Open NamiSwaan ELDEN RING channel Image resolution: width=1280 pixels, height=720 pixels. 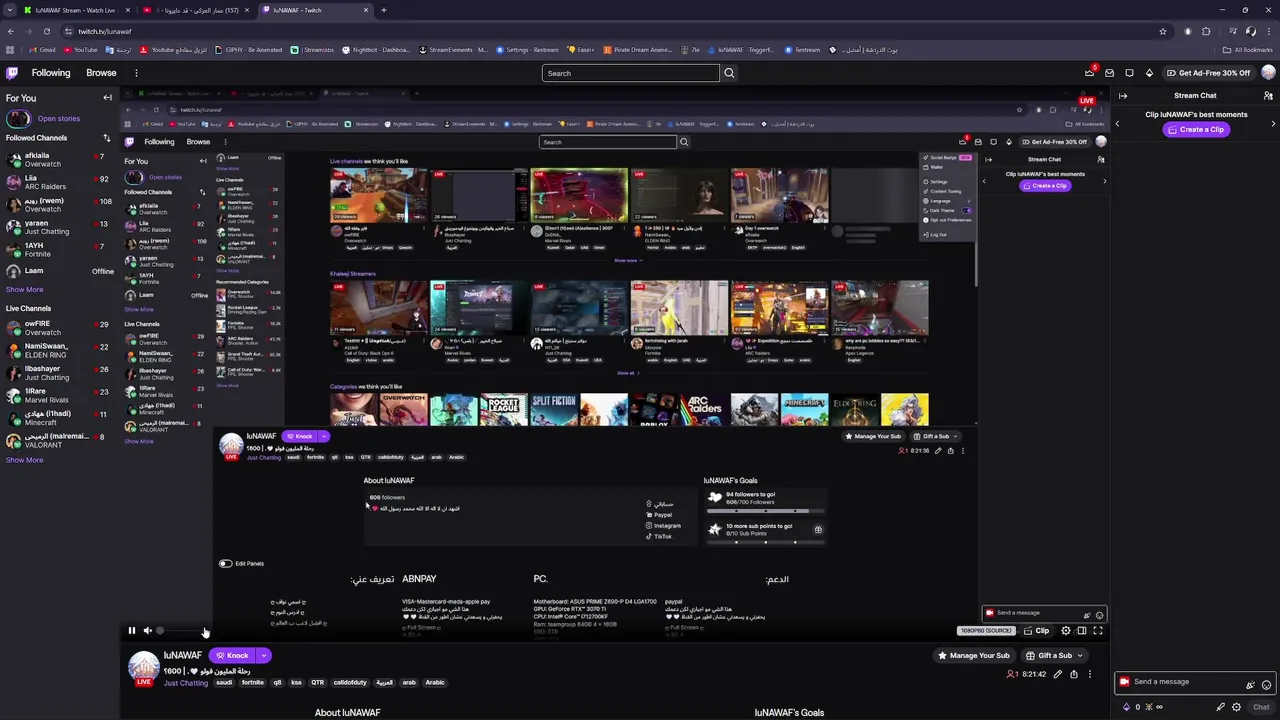point(59,350)
